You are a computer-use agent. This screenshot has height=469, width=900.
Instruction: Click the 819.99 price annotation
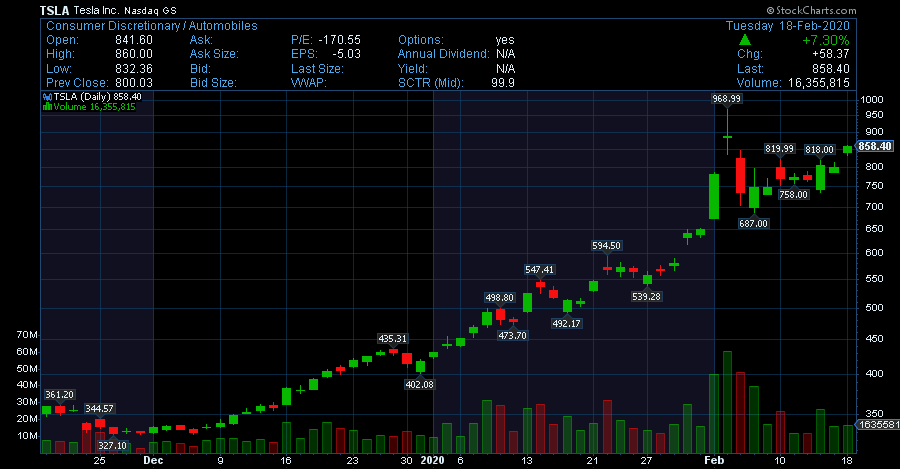click(x=779, y=149)
